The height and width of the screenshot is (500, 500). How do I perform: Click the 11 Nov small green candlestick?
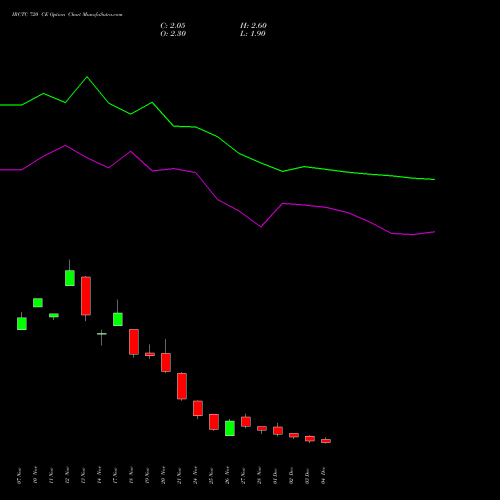coord(54,315)
